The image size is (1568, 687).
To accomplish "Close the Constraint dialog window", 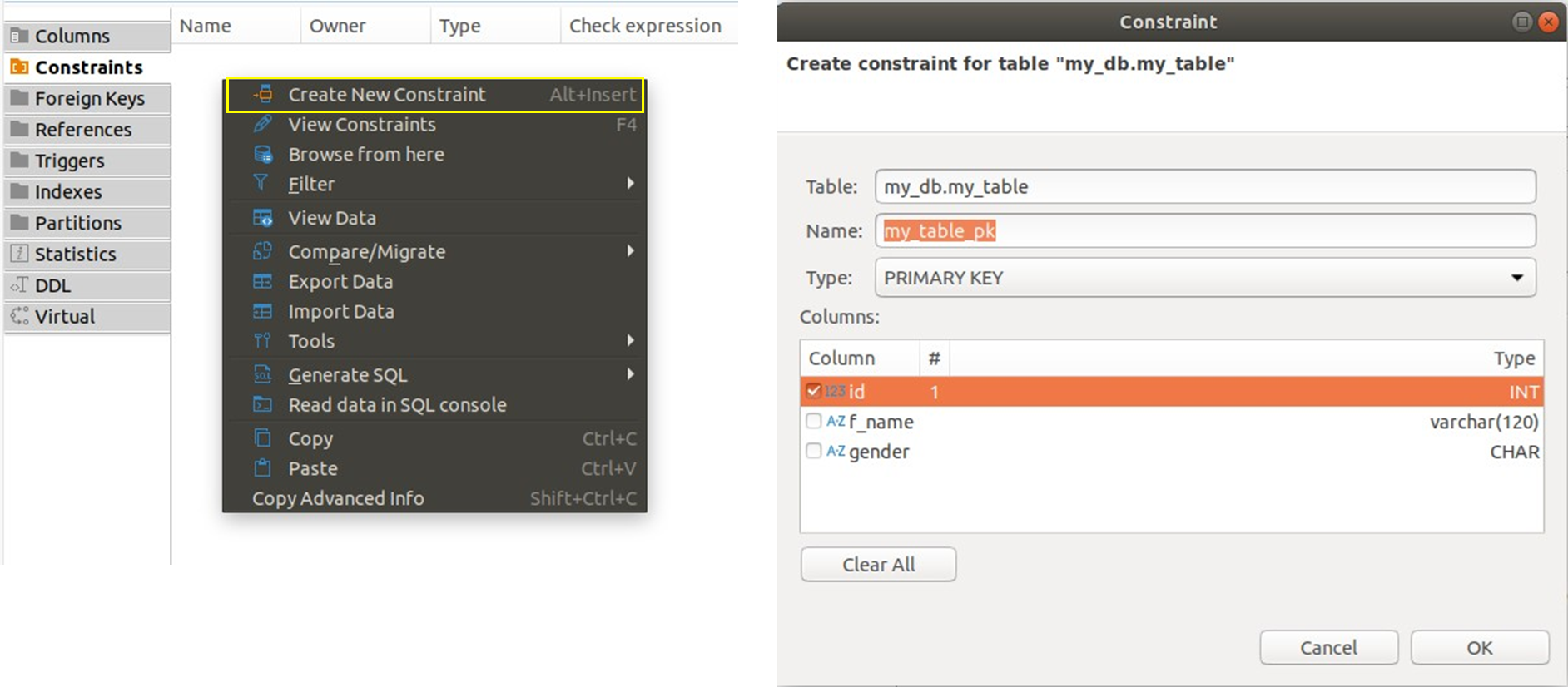I will [x=1548, y=22].
